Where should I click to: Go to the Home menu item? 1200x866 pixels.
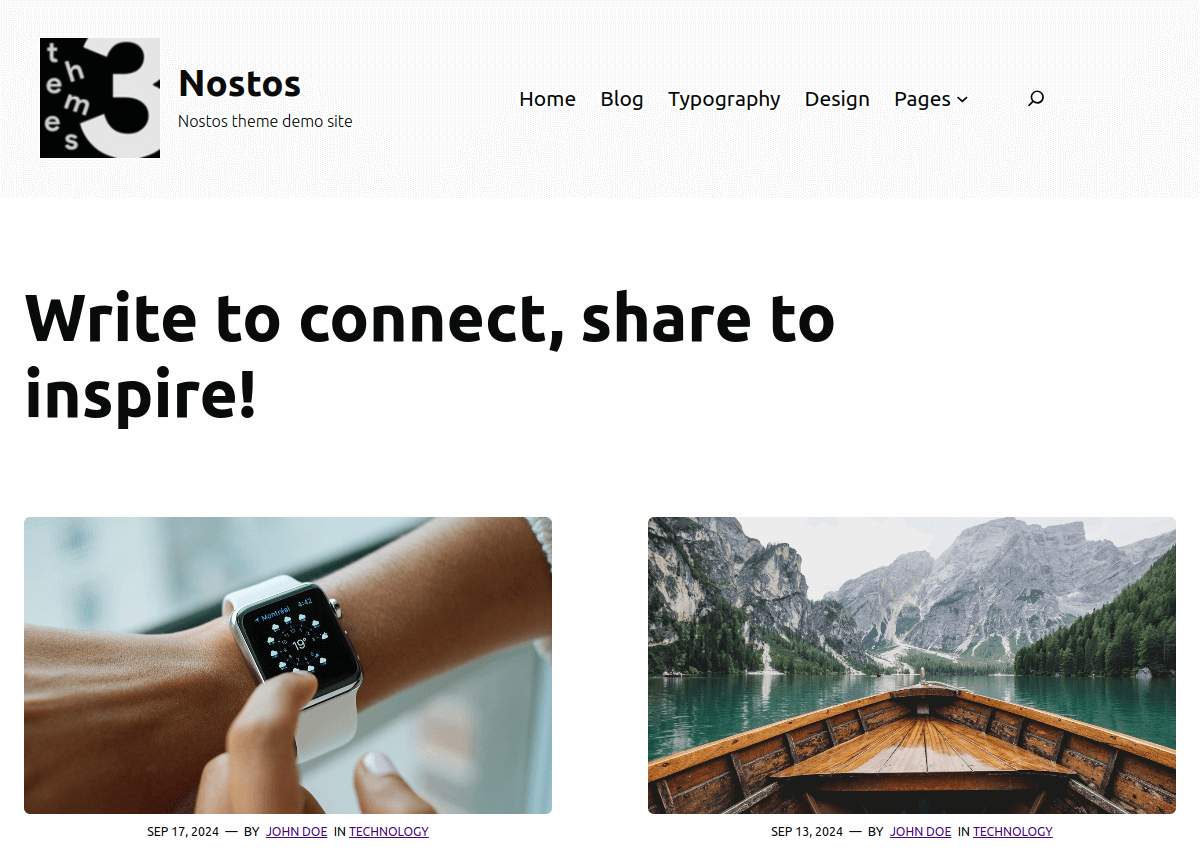[547, 99]
